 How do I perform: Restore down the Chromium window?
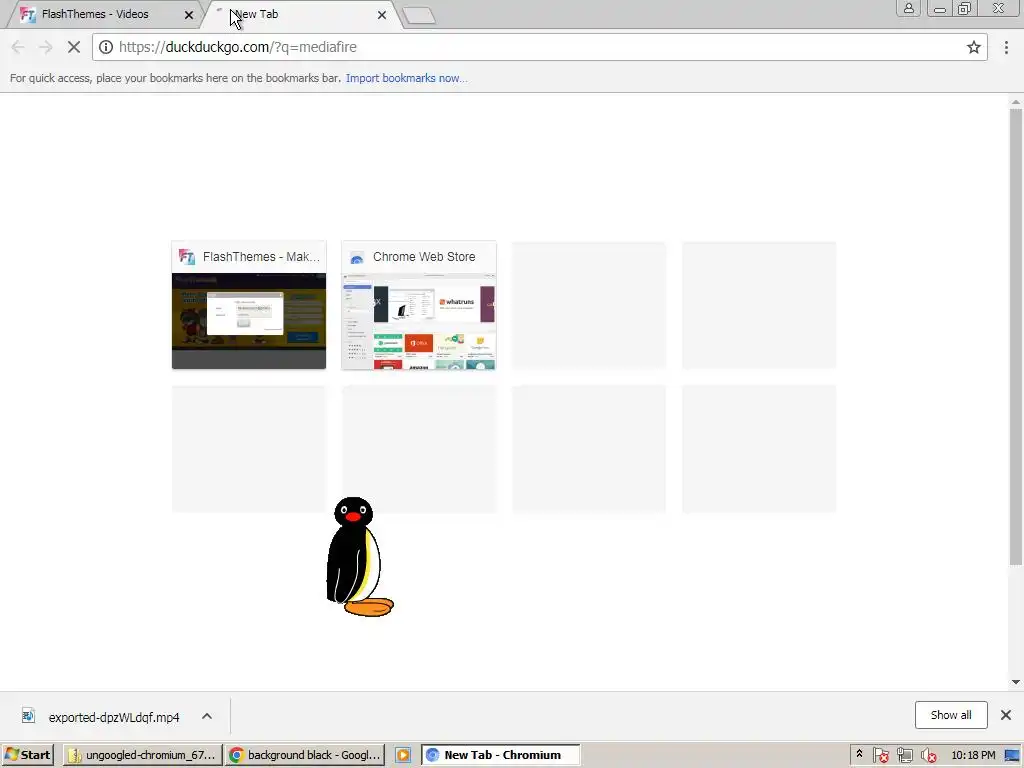coord(965,8)
